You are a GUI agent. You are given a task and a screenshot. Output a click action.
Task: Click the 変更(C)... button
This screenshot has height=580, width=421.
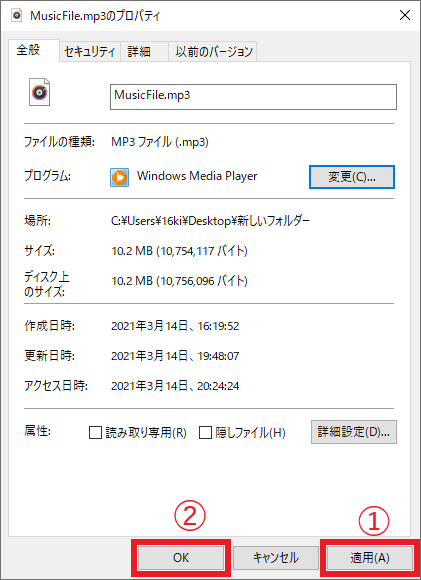point(352,177)
